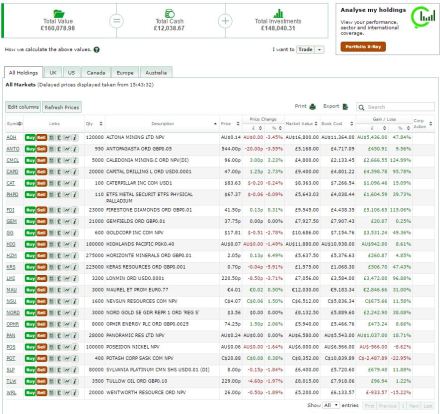Sort by the Qty column arrows
Image resolution: width=440 pixels, height=414 pixels.
[x=101, y=124]
